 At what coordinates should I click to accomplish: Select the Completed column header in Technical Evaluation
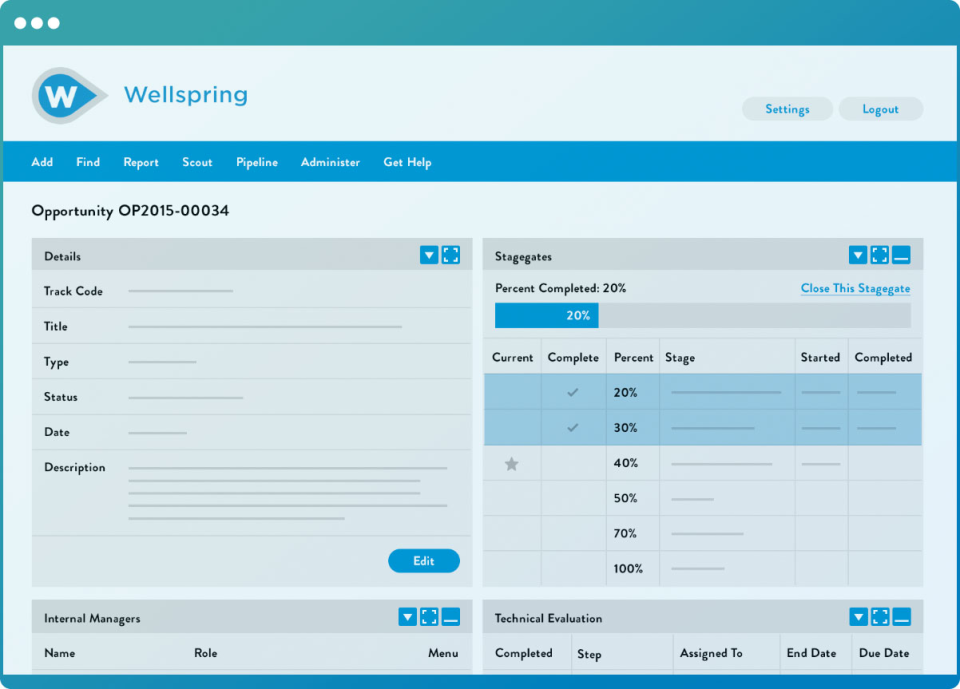(x=526, y=652)
